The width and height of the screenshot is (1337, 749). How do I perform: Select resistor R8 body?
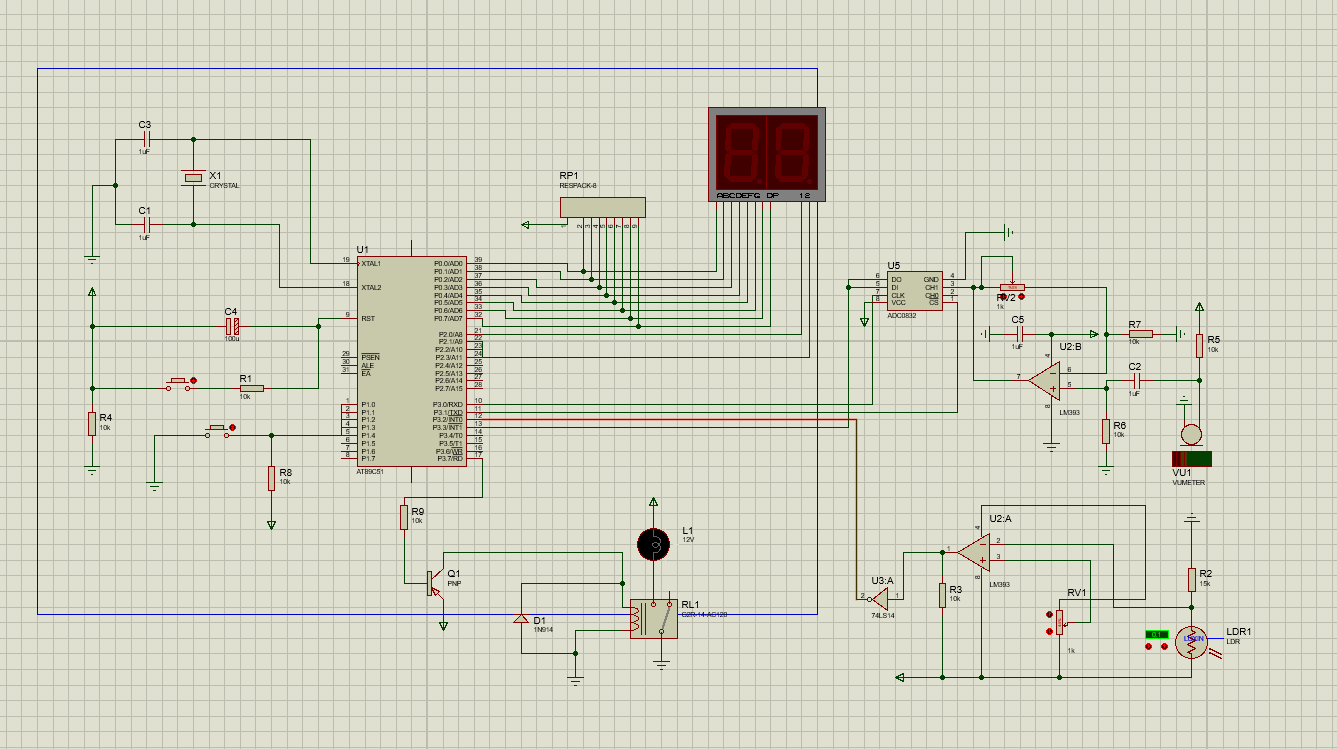click(x=271, y=478)
